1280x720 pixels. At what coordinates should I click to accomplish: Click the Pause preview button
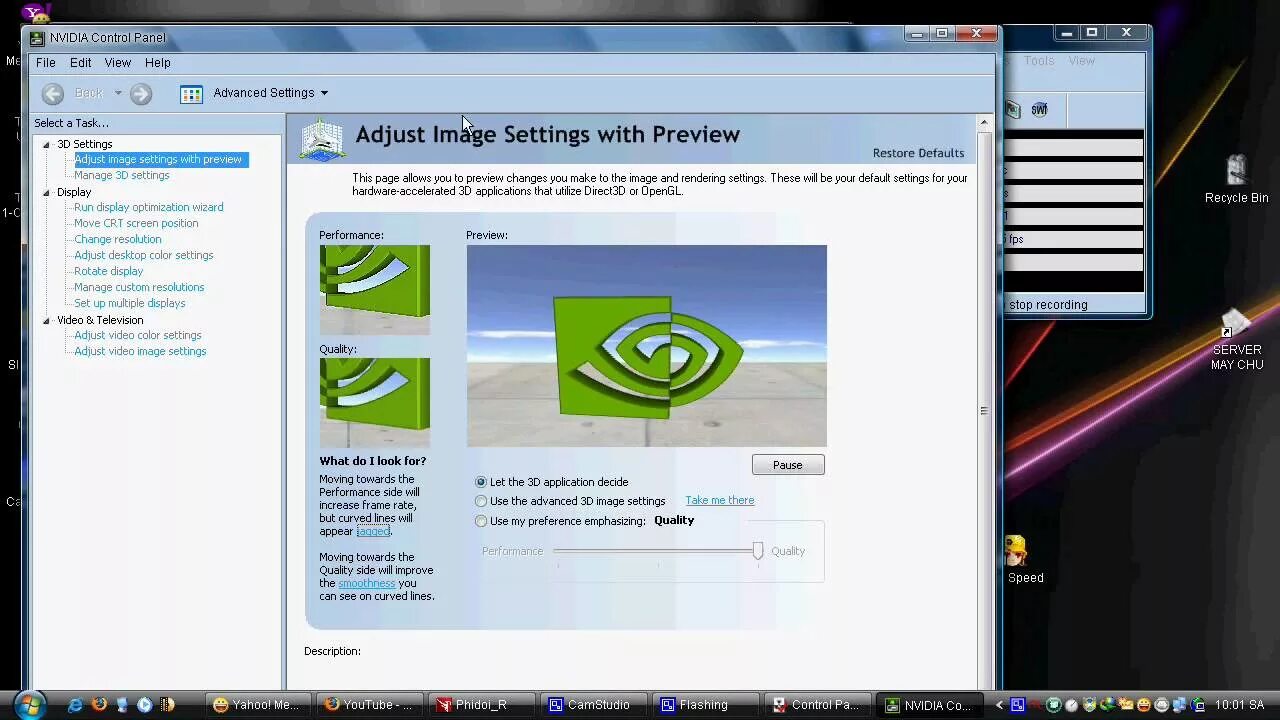[788, 465]
